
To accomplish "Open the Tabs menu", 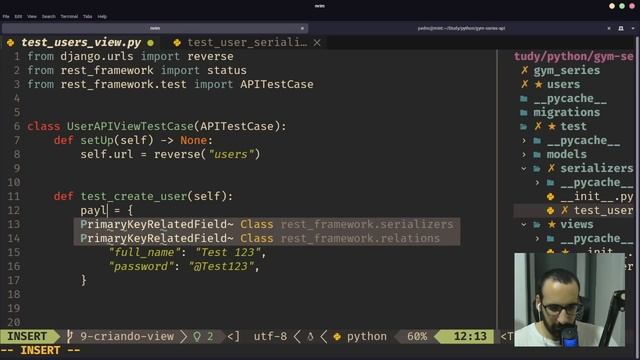I will click(87, 17).
